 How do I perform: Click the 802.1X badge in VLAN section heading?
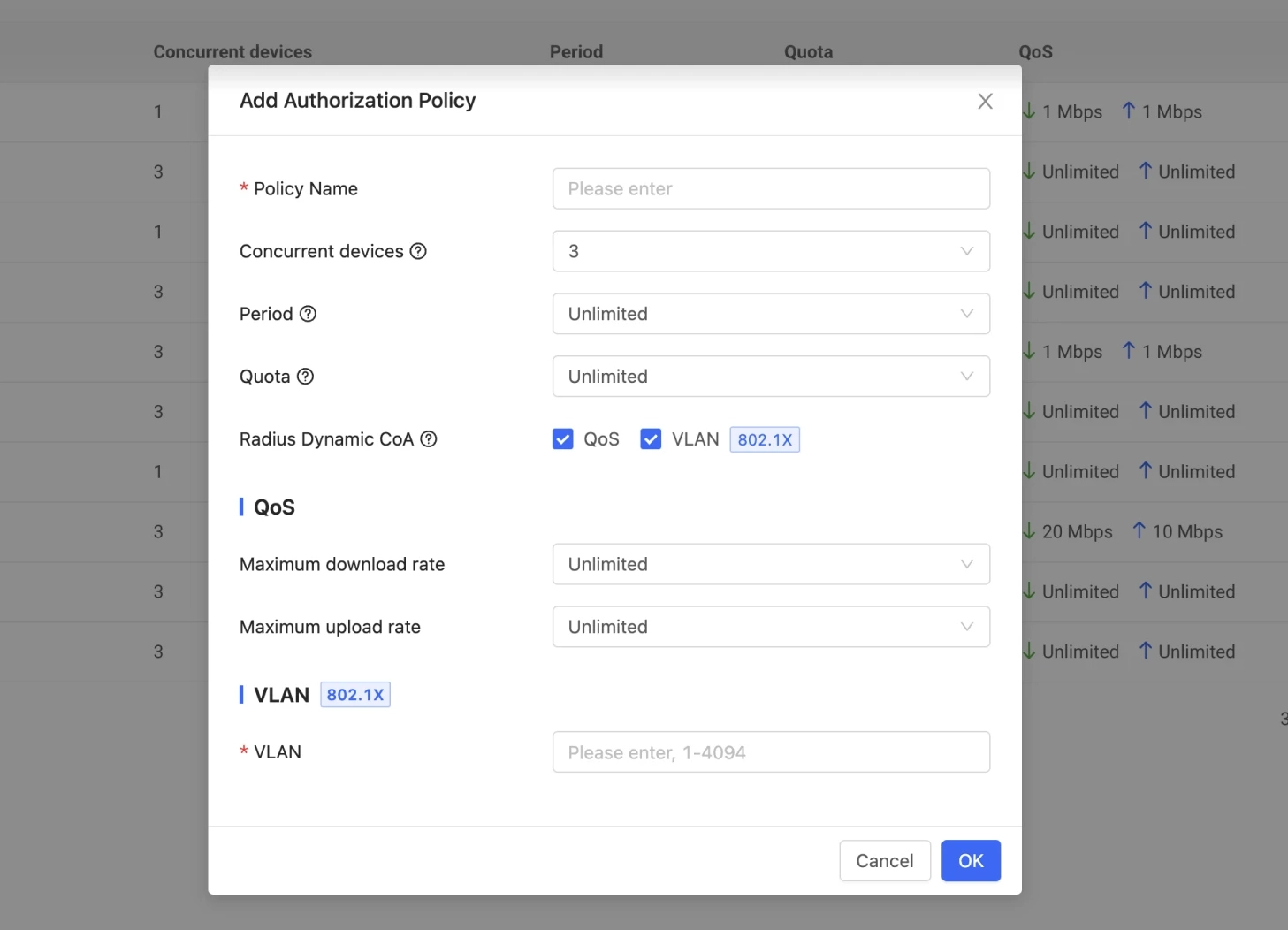tap(354, 695)
